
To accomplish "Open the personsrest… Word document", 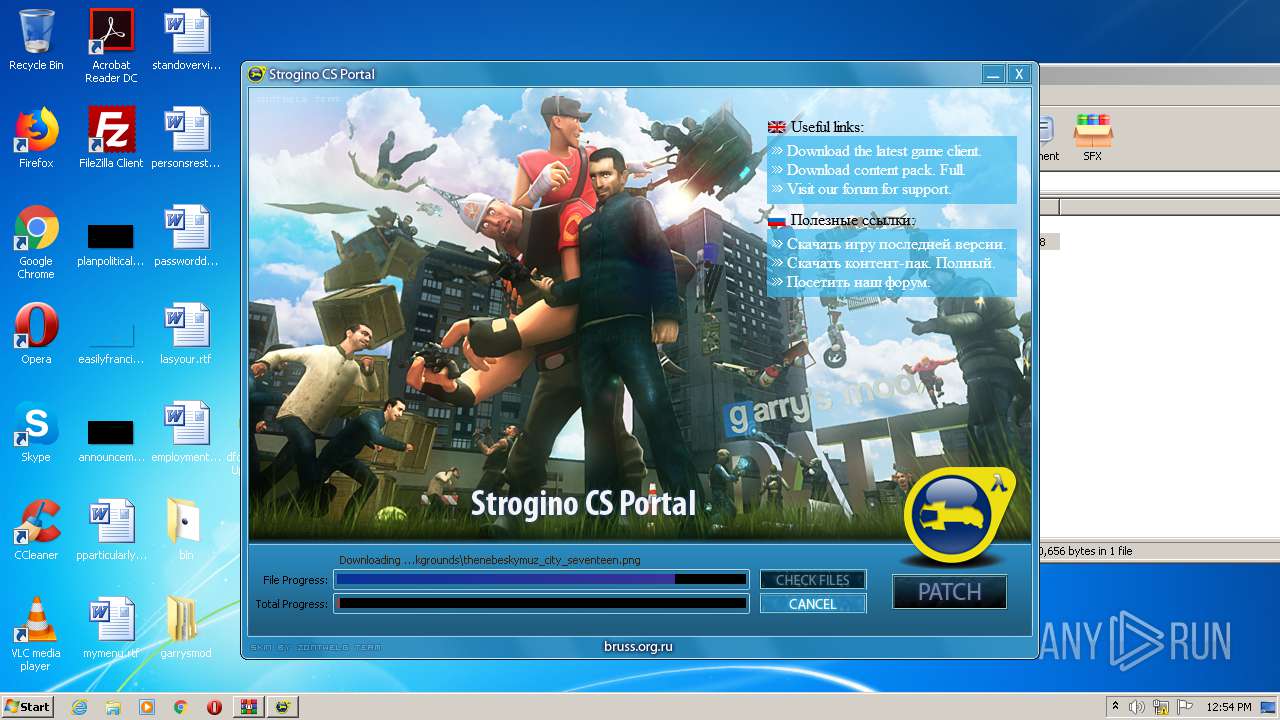I will (186, 138).
